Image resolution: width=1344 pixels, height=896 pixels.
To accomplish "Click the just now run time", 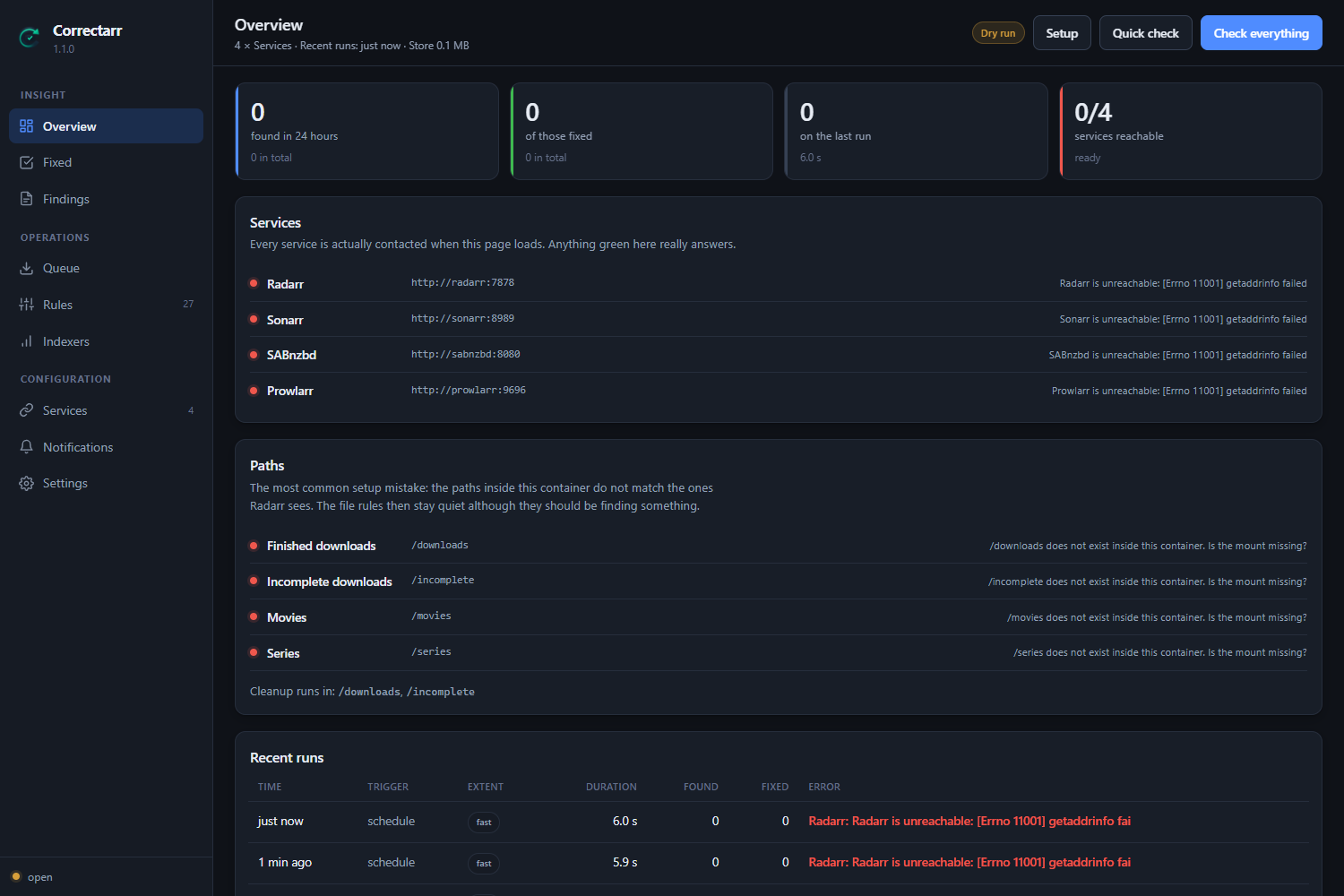I will [x=280, y=821].
